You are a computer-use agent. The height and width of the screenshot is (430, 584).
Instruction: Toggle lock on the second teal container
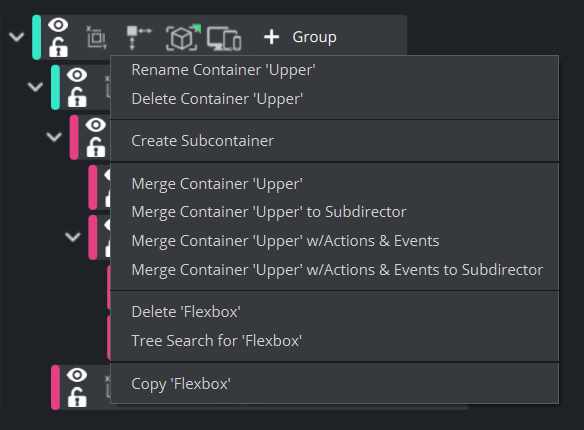coord(77,97)
